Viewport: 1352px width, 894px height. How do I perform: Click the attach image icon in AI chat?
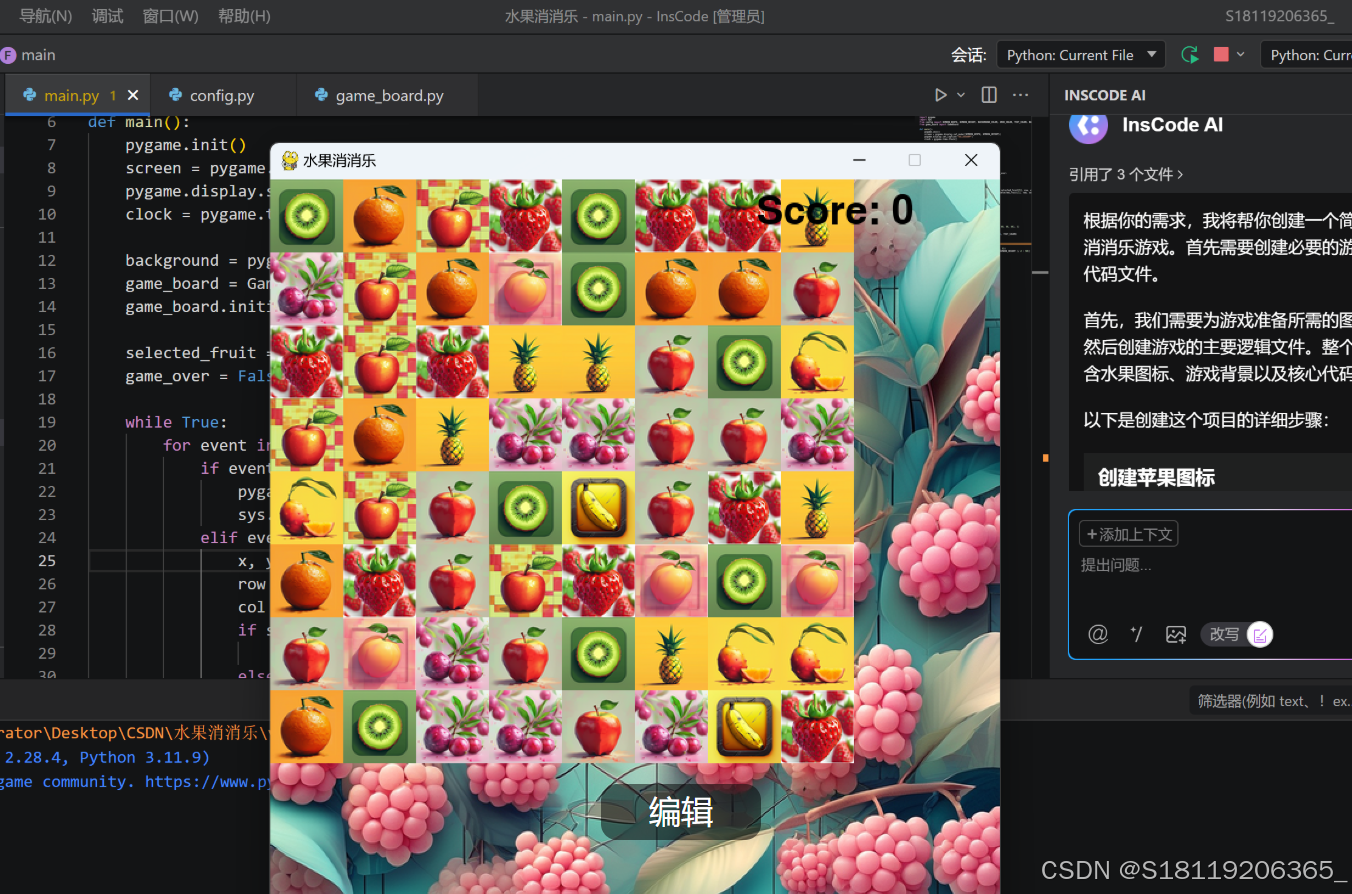click(1175, 633)
